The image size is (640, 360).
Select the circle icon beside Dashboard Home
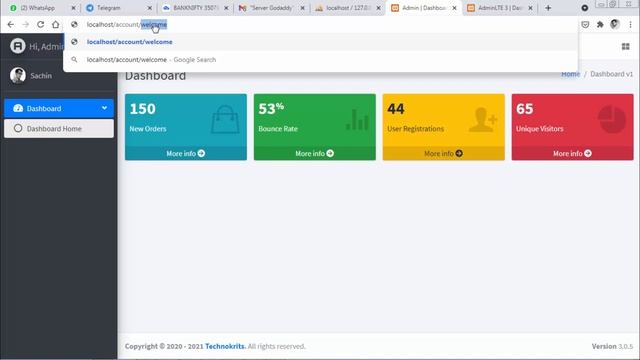point(18,128)
